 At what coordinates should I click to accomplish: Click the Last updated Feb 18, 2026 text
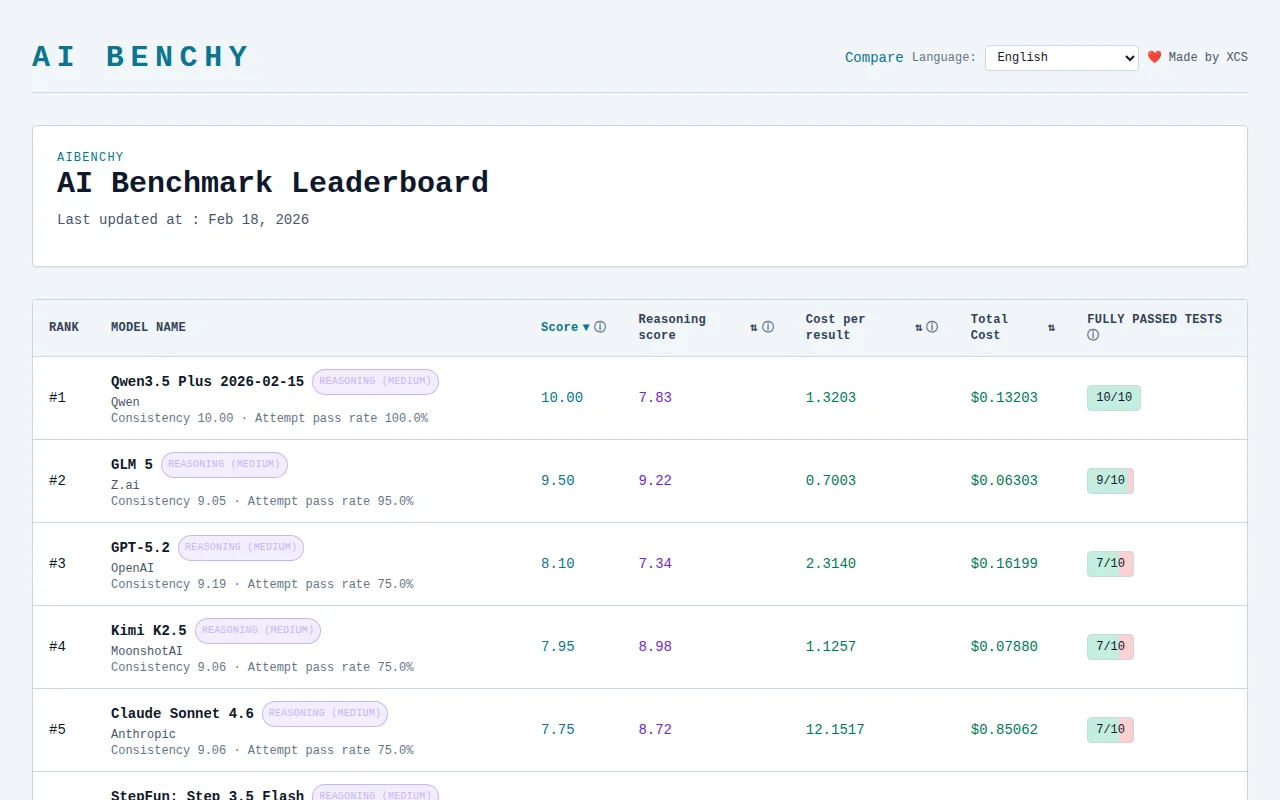(x=183, y=220)
